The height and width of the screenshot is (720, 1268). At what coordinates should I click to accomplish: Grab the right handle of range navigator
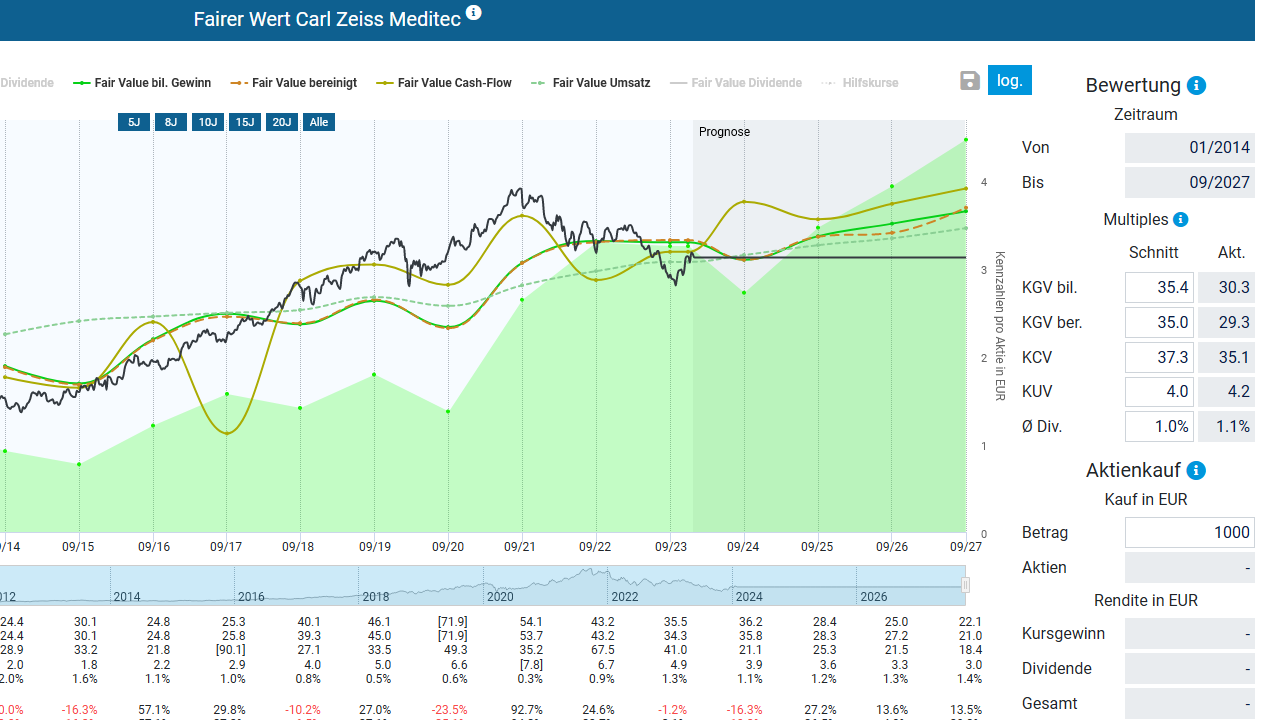(x=966, y=585)
